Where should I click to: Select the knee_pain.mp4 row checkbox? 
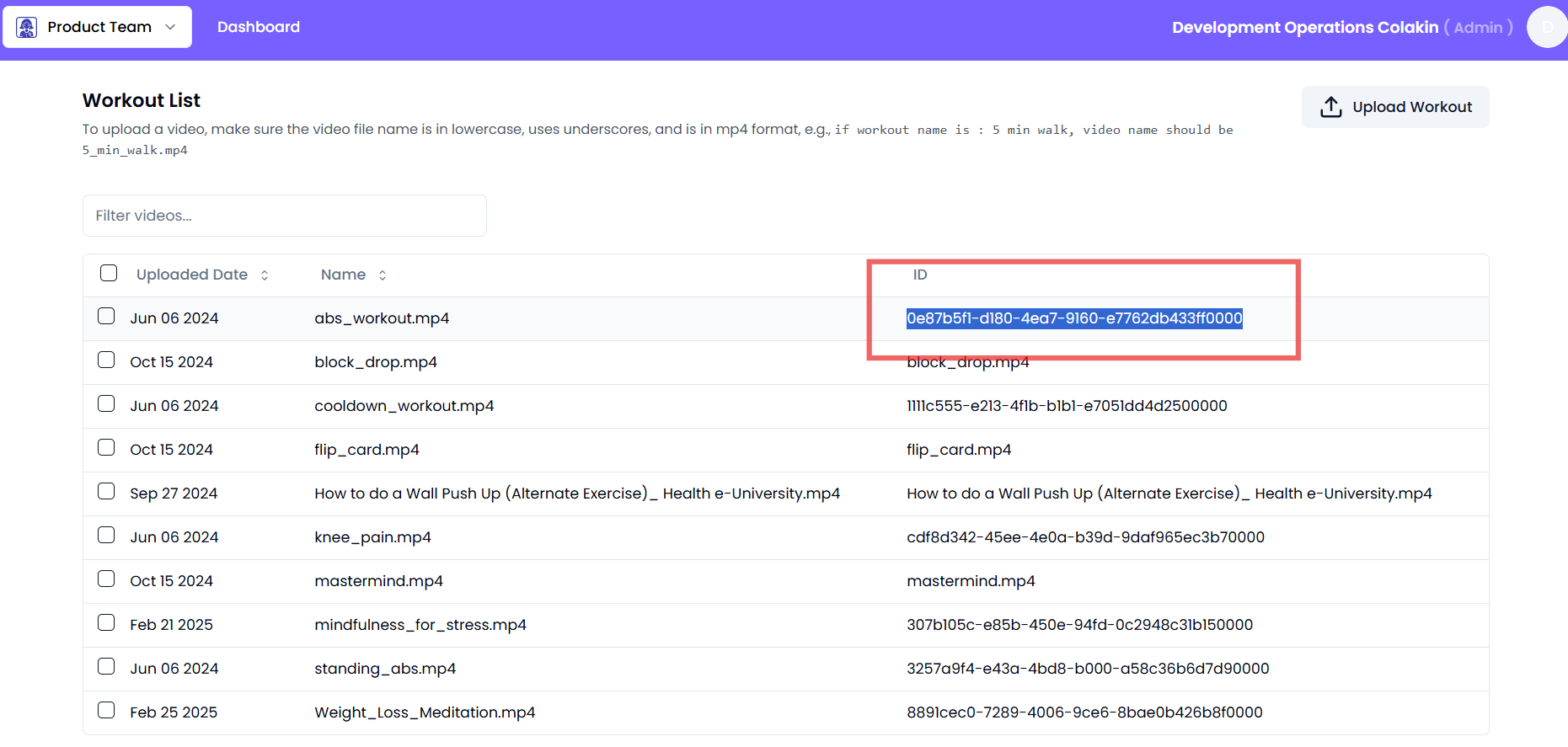(106, 536)
